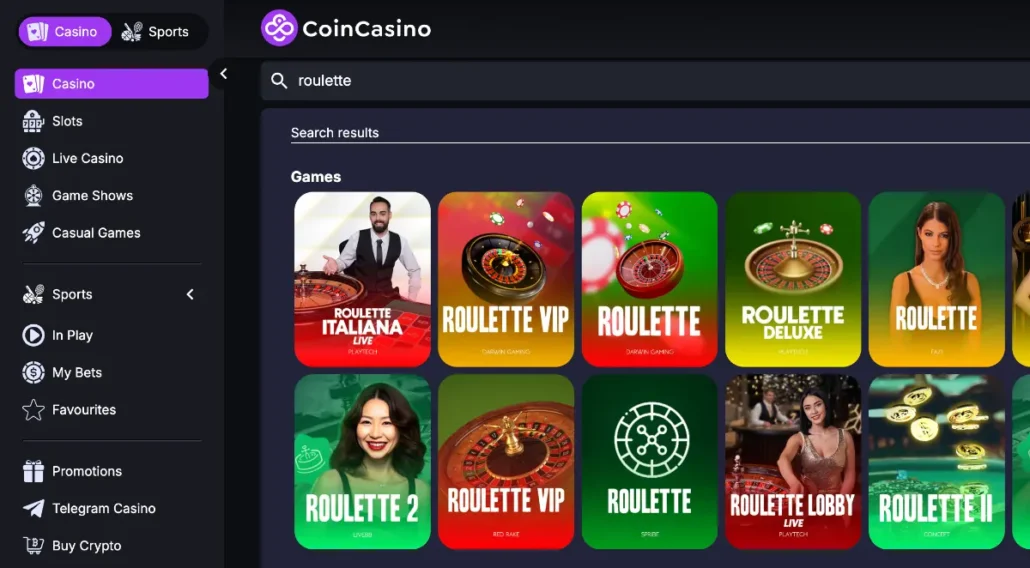Select the Casino mode toggle at top

click(x=65, y=32)
